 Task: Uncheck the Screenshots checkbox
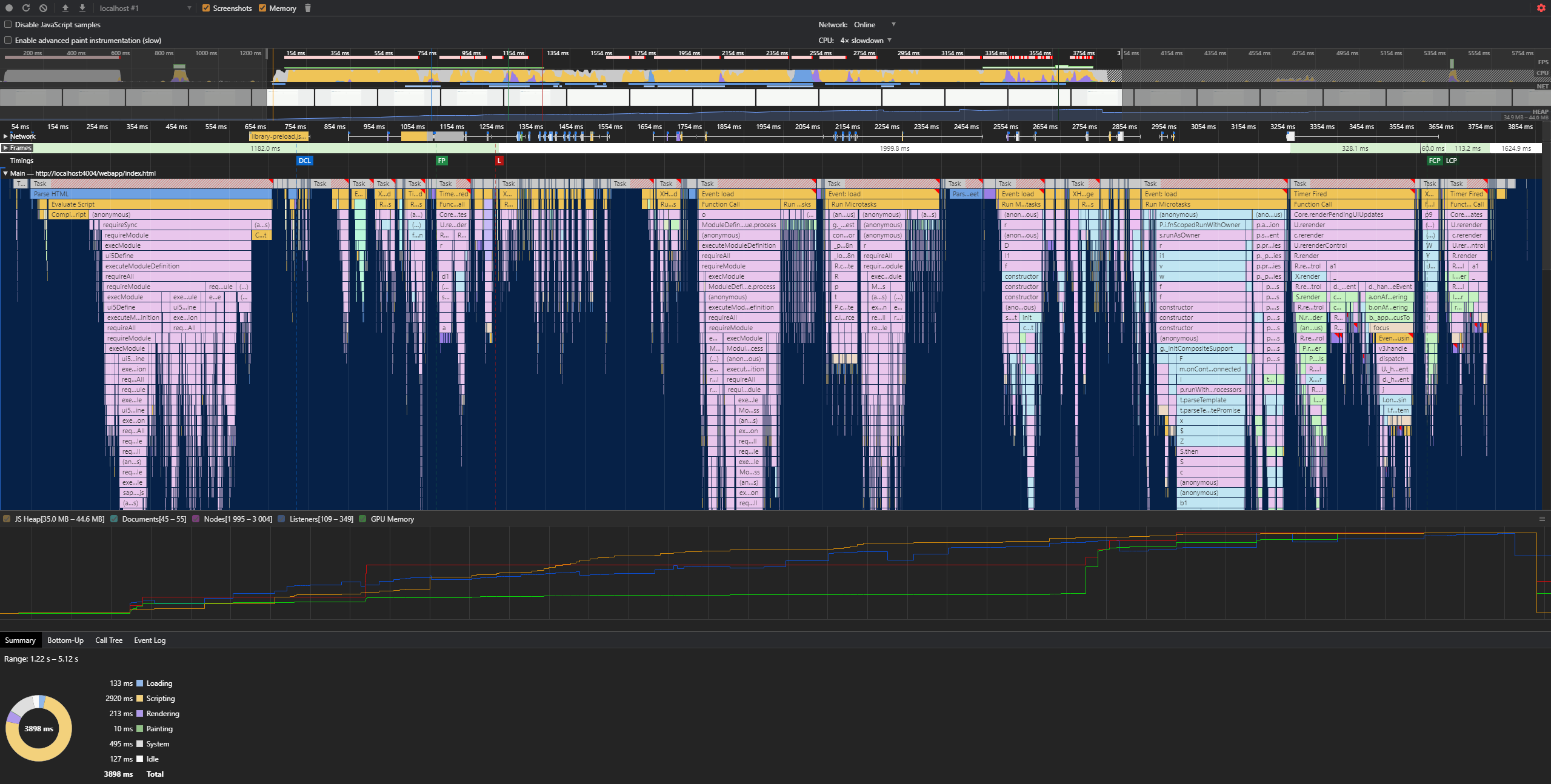point(206,8)
